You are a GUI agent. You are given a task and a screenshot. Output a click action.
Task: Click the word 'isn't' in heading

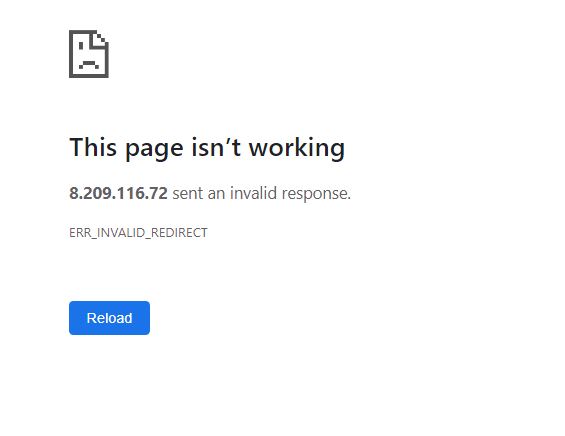(x=216, y=147)
